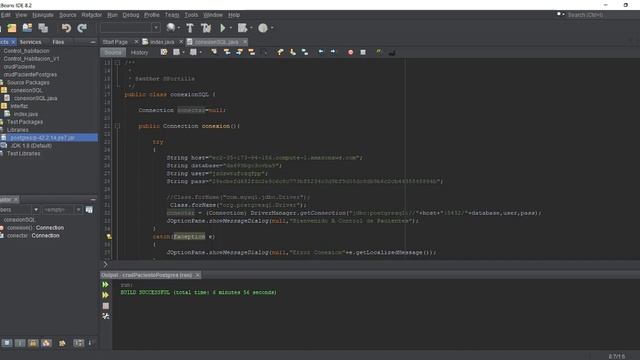
Task: Close the conexionSQL.java tab
Action: tap(245, 42)
